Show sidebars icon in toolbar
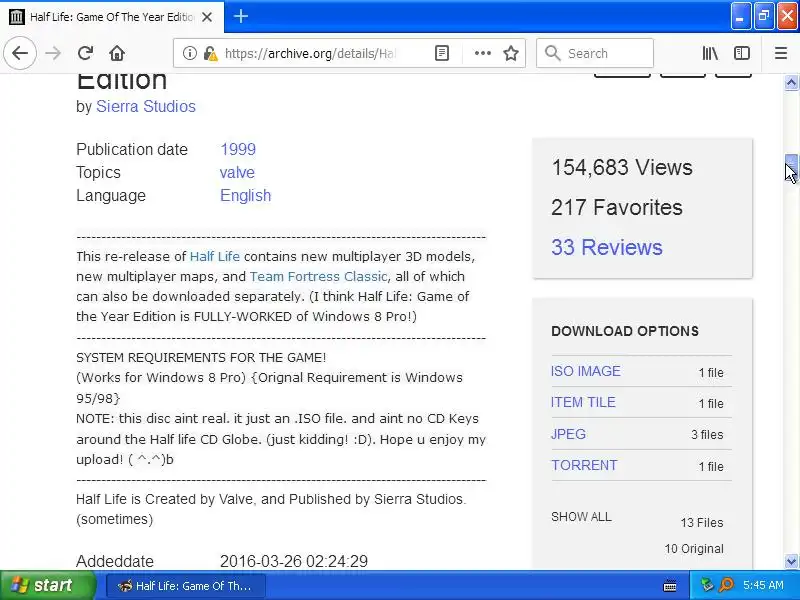 [x=741, y=53]
